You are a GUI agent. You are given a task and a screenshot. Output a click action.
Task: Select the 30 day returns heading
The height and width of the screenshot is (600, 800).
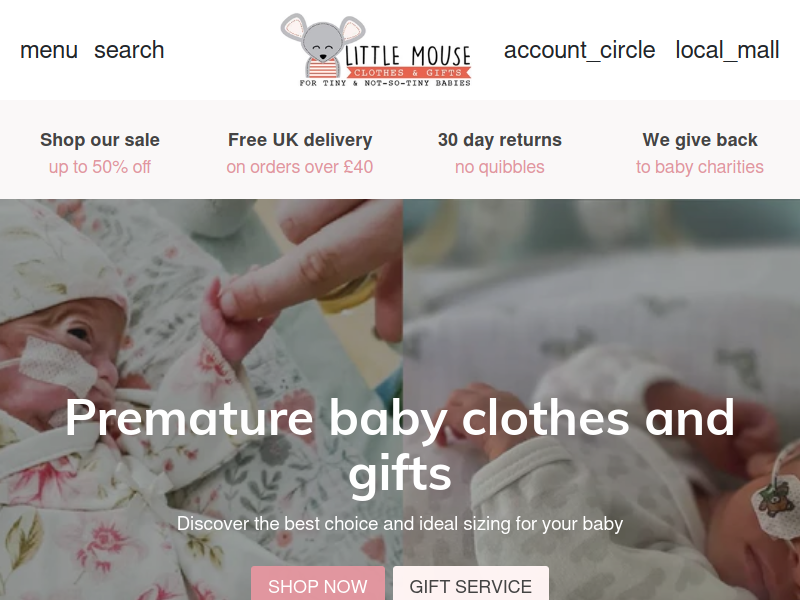500,140
